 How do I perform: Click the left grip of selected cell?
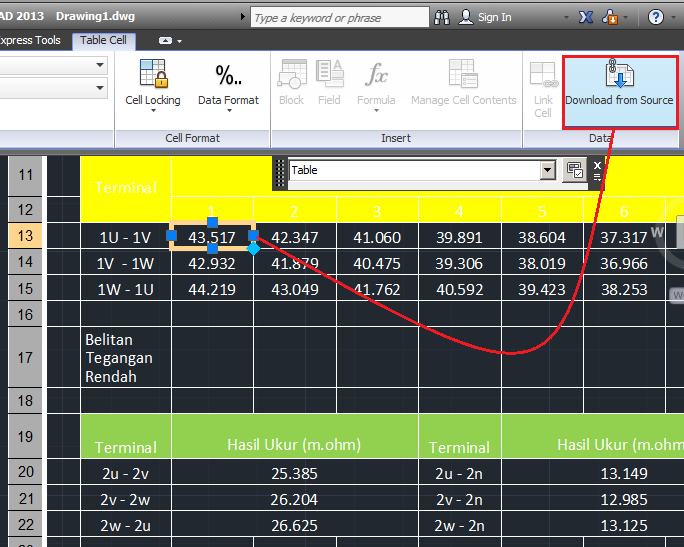click(x=172, y=236)
